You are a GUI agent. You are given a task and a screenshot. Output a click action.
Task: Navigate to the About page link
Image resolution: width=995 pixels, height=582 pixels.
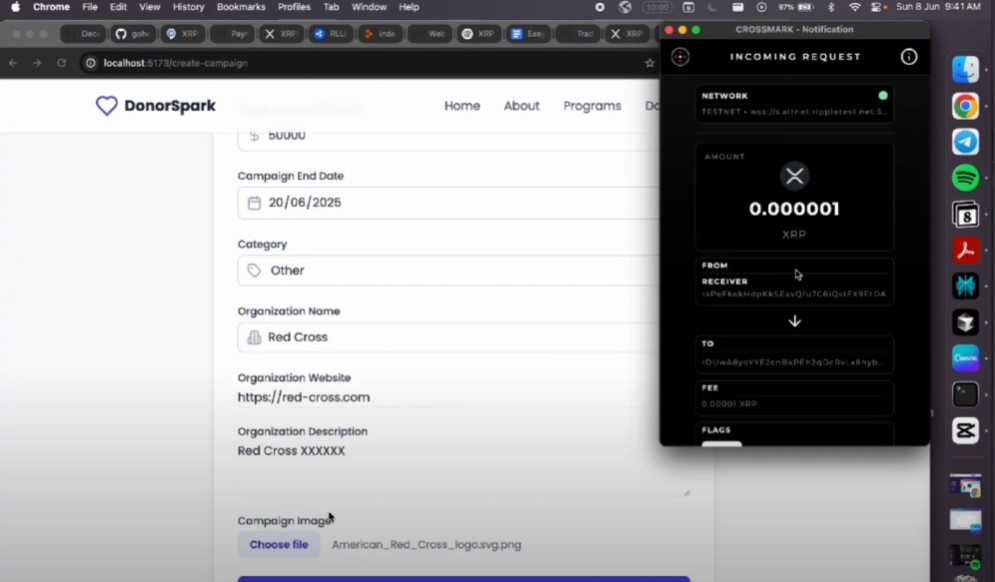click(522, 106)
